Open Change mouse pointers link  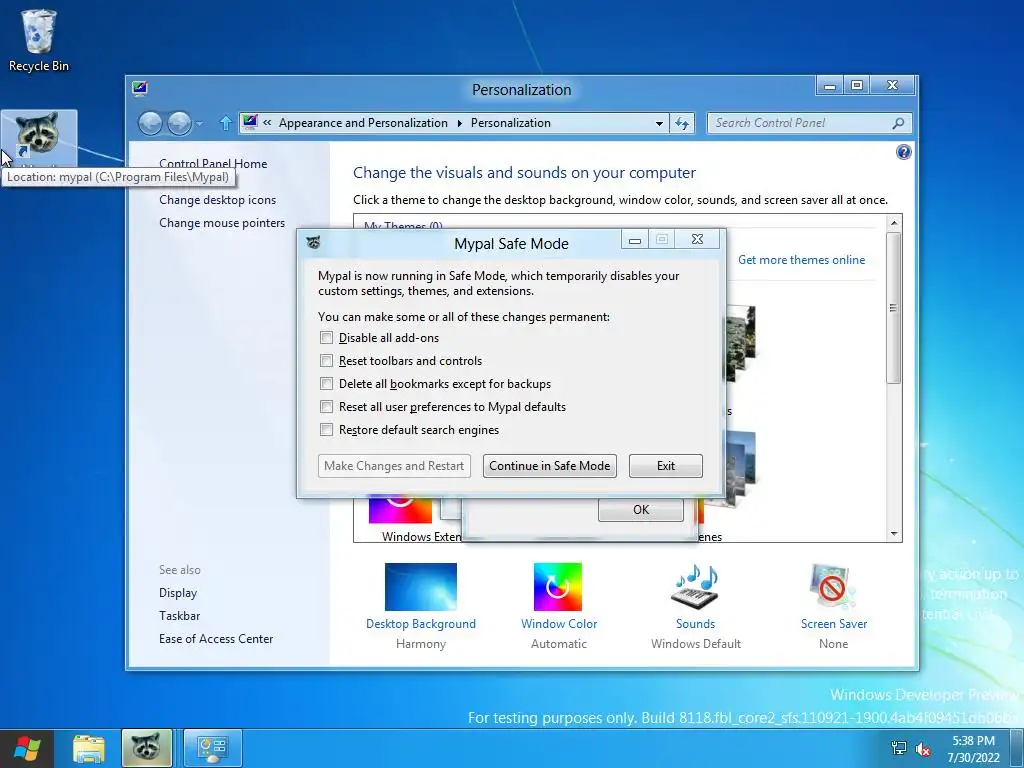coord(222,223)
